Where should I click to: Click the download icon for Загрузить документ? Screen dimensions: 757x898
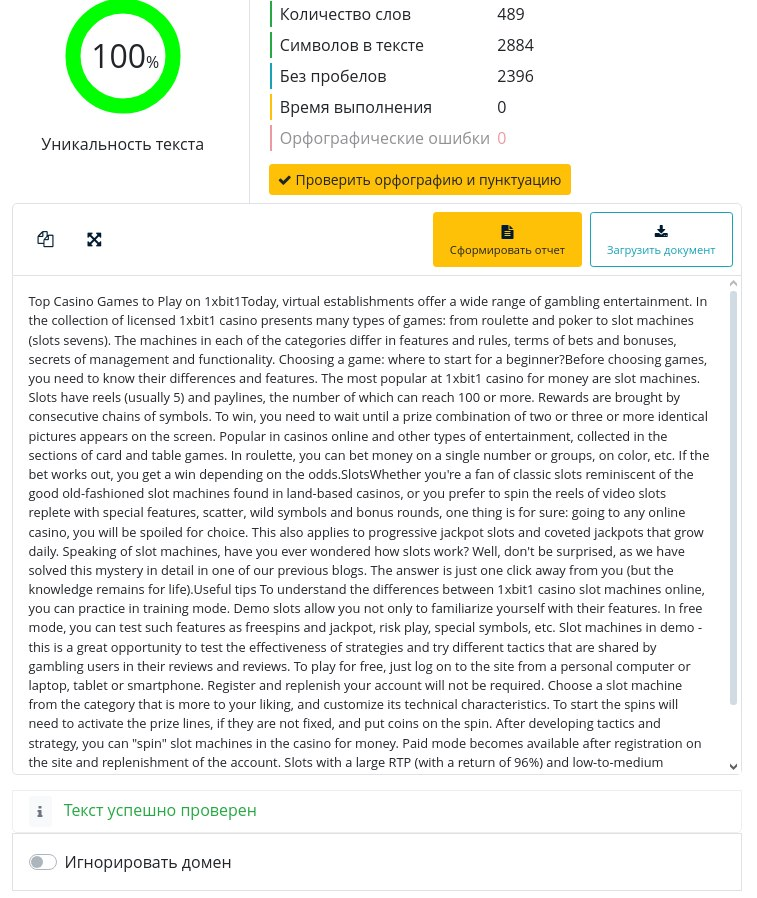point(661,231)
